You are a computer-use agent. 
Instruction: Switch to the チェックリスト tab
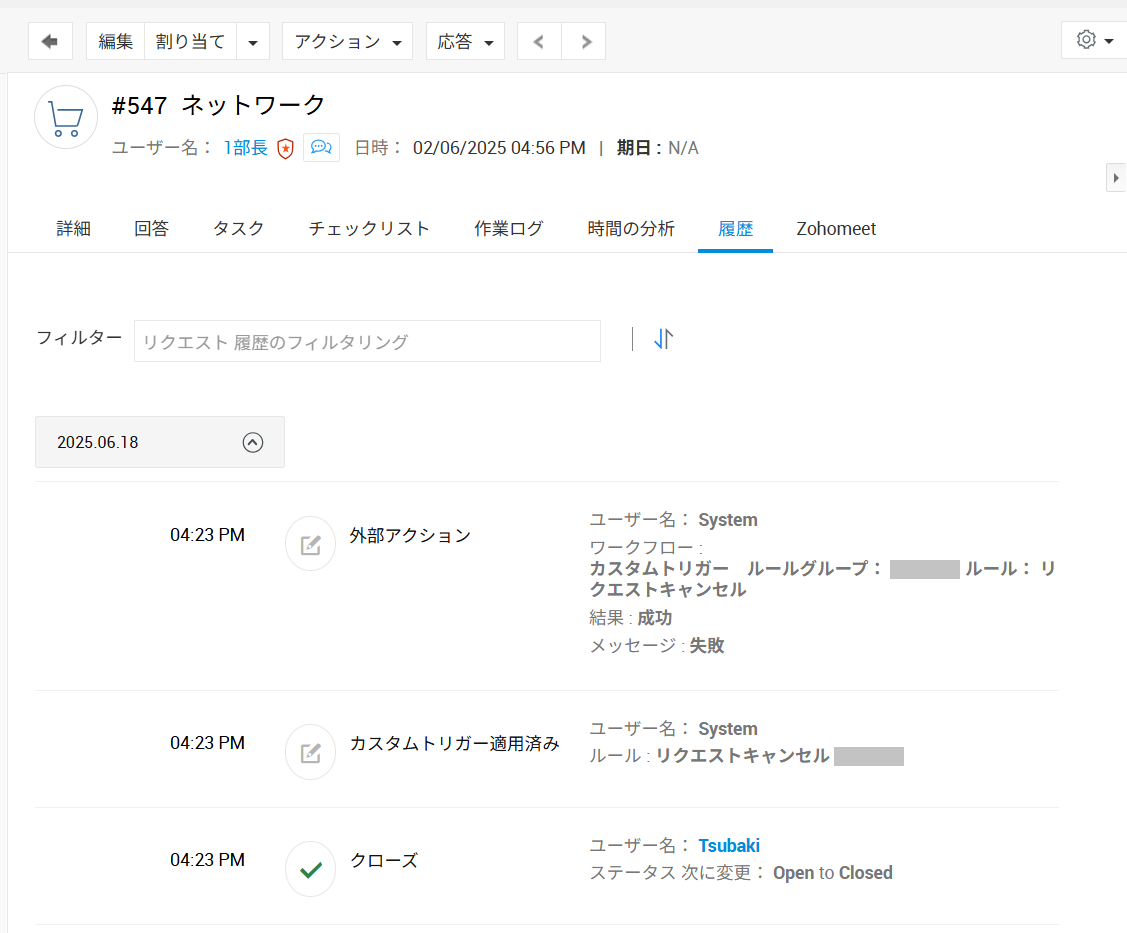coord(369,229)
